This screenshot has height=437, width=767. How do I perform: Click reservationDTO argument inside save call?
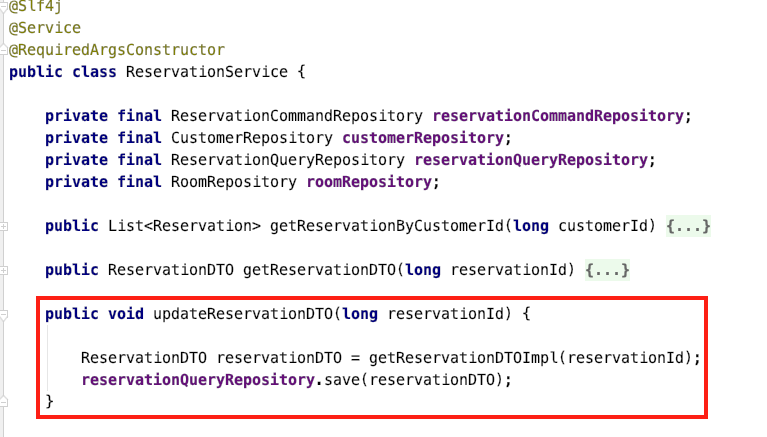coord(432,380)
